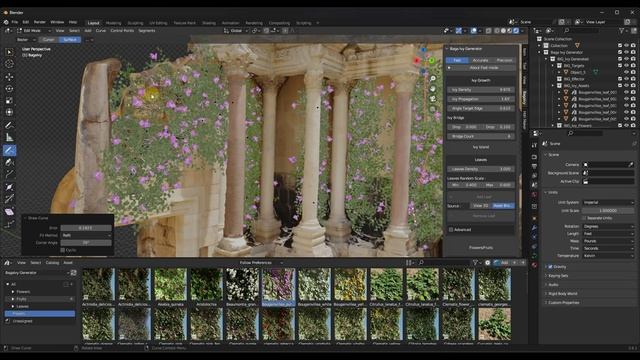Open the Global transform orientation dropdown
Viewport: 640px width, 360px height.
point(236,31)
